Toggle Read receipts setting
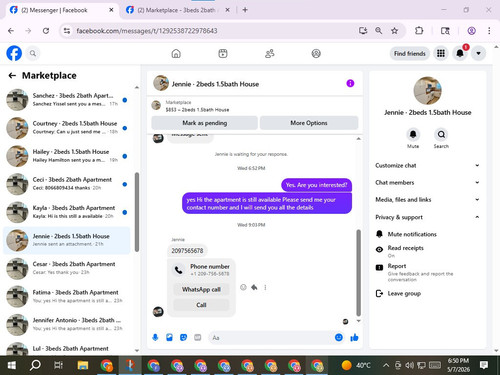500x375 pixels. click(427, 251)
